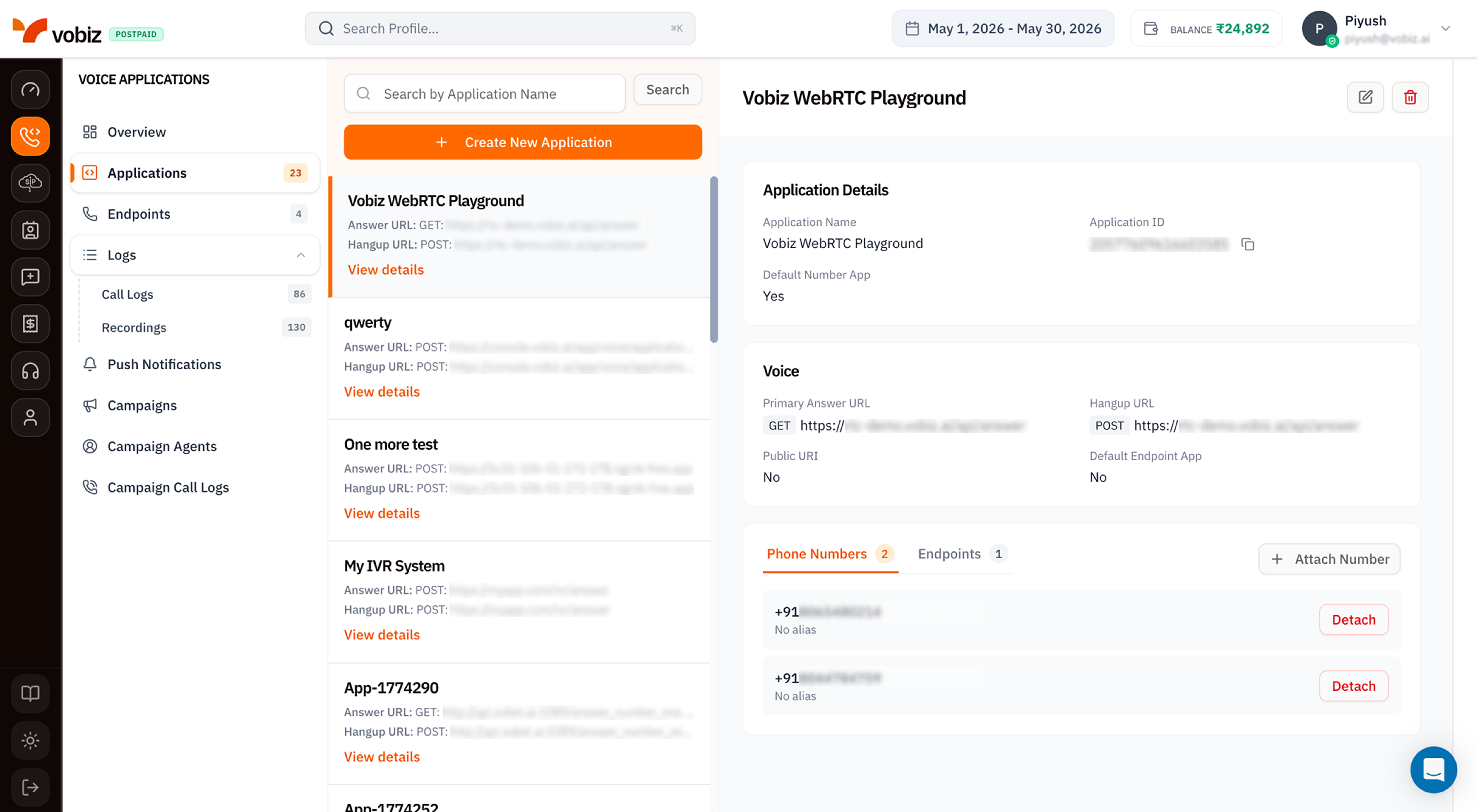Select the Voice phone sidebar icon
The image size is (1477, 812).
click(30, 136)
